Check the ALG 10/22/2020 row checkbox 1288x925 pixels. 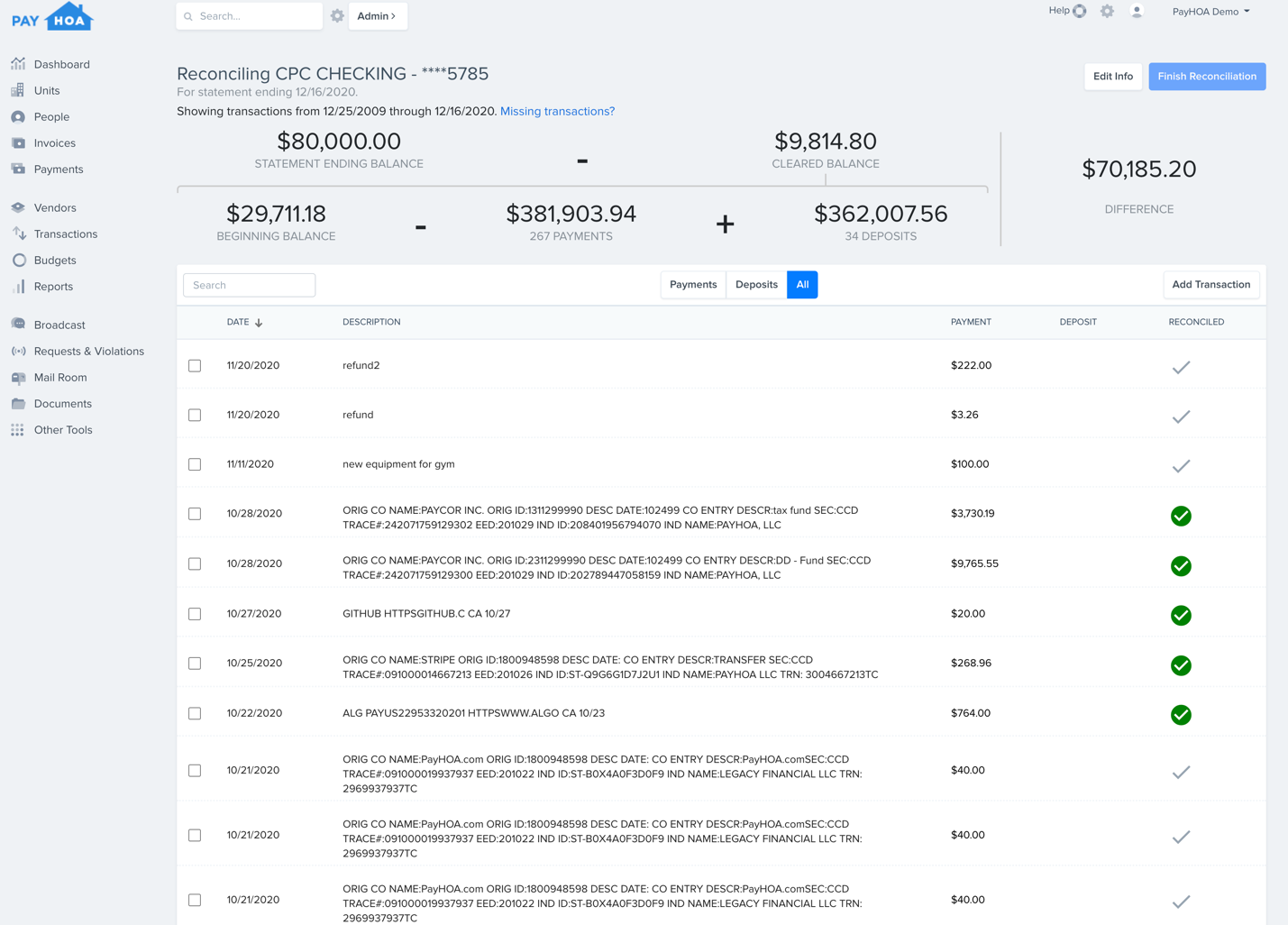[x=195, y=713]
